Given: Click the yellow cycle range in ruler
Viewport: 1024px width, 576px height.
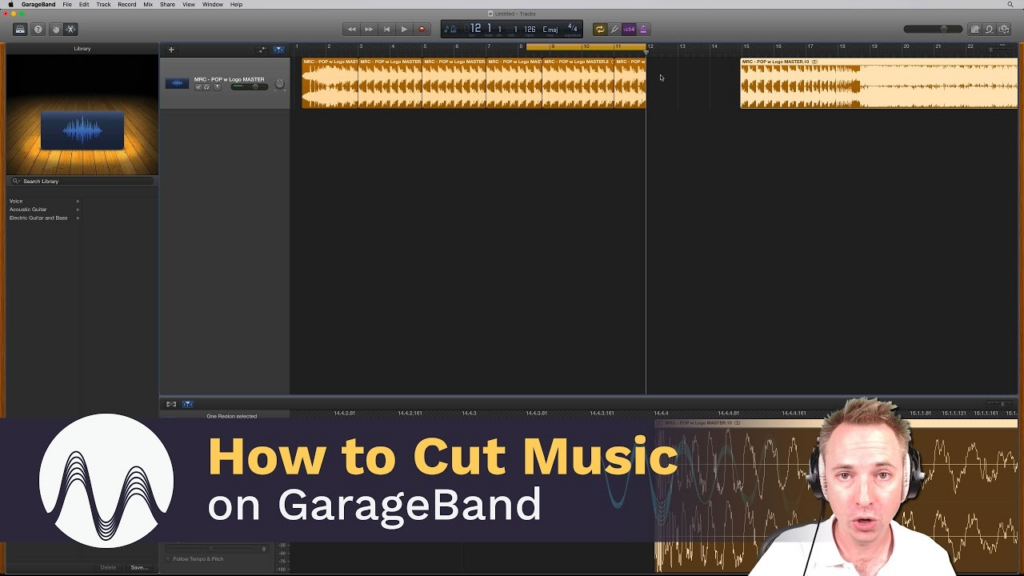Looking at the screenshot, I should point(586,47).
